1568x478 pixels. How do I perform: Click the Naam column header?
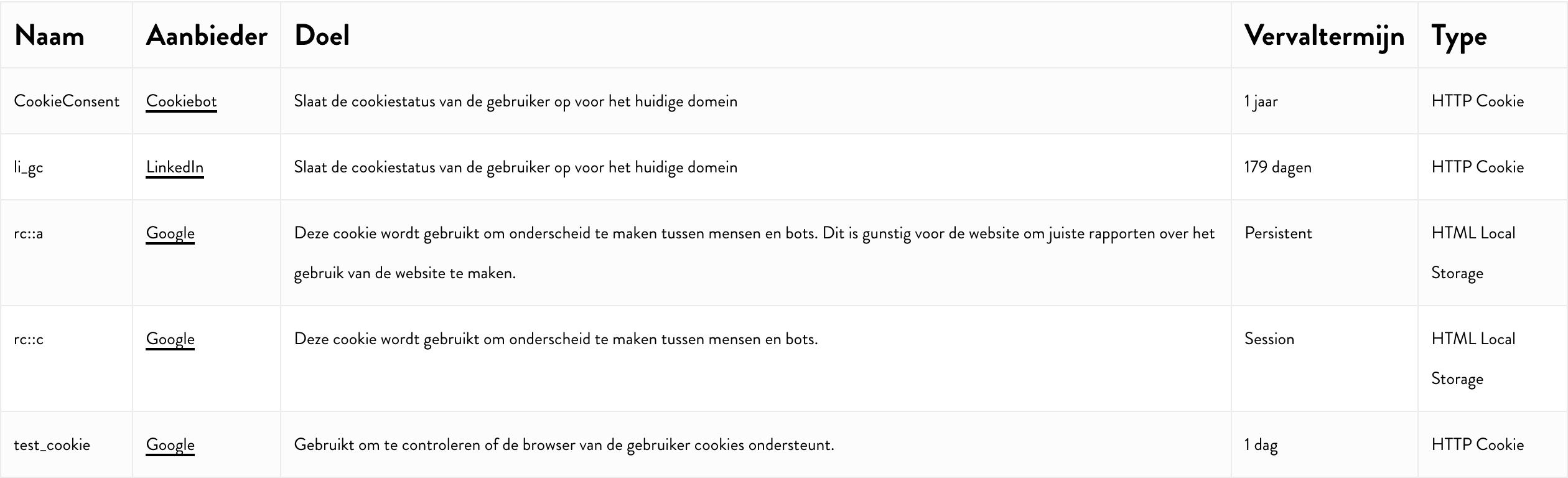pos(49,35)
